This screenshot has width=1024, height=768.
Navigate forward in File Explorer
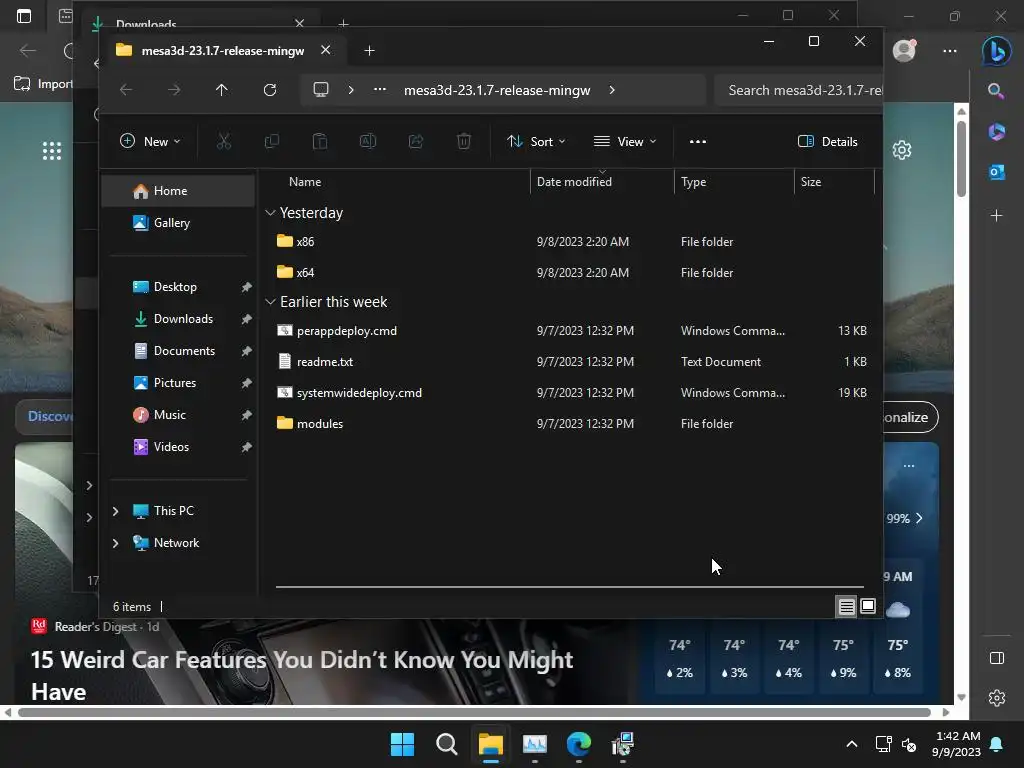point(174,90)
